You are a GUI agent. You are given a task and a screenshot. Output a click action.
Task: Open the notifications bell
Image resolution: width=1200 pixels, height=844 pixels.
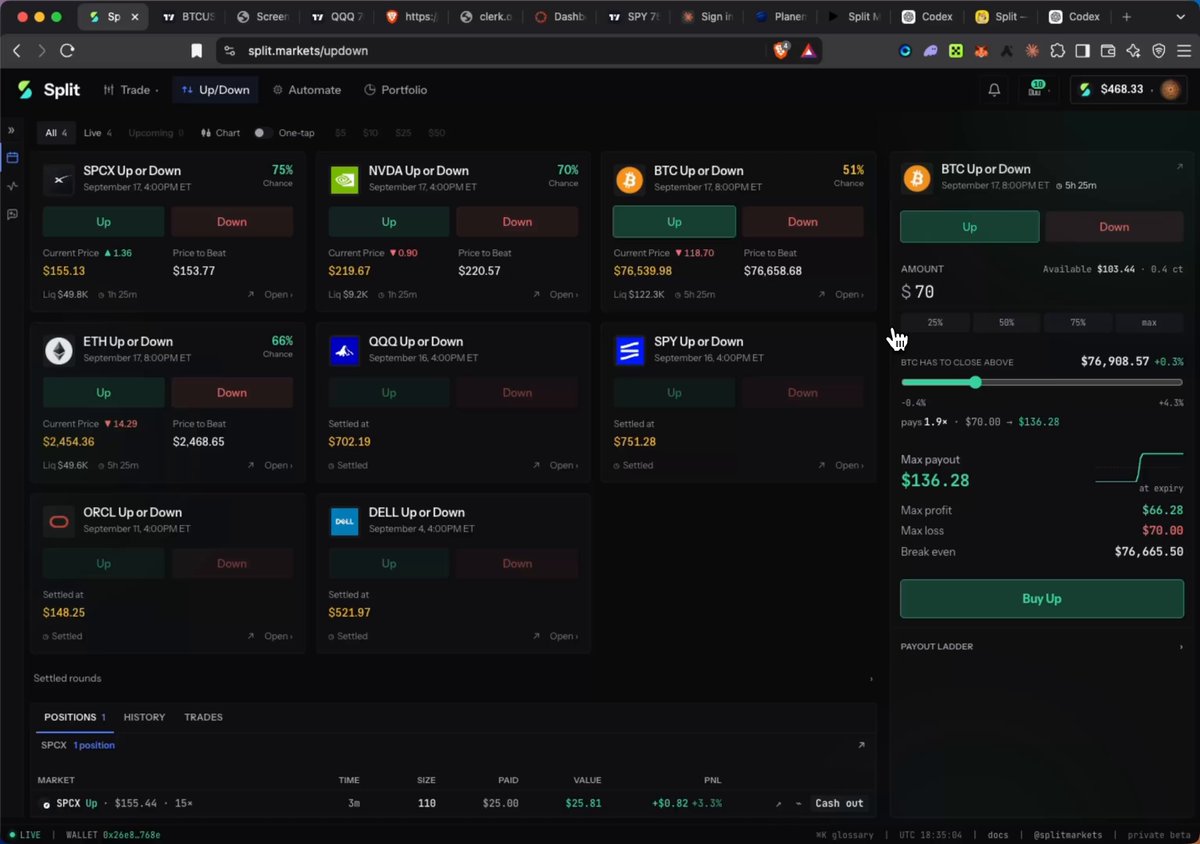(994, 90)
